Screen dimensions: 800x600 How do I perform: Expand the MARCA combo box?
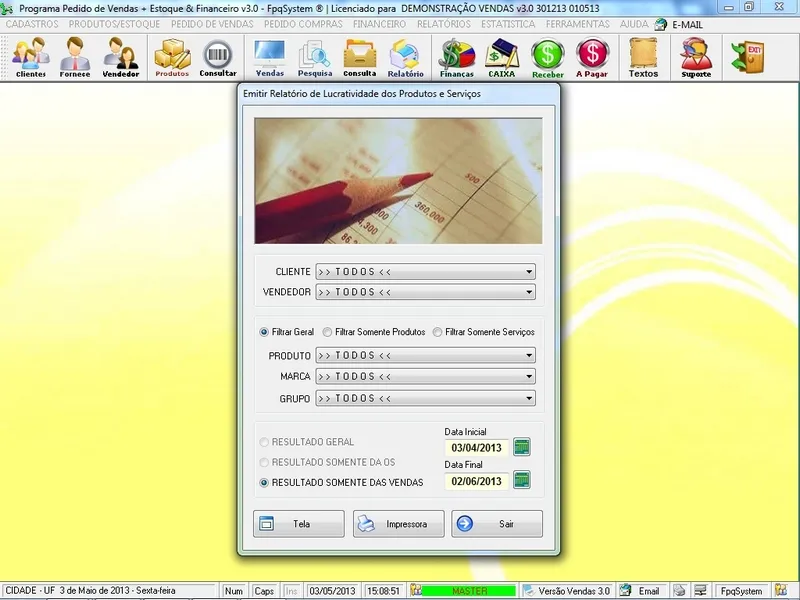pos(528,377)
